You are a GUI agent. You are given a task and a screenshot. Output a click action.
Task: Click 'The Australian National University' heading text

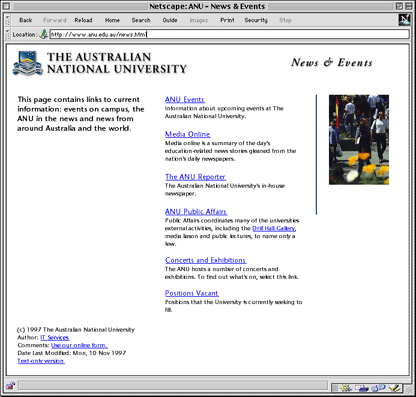click(117, 63)
